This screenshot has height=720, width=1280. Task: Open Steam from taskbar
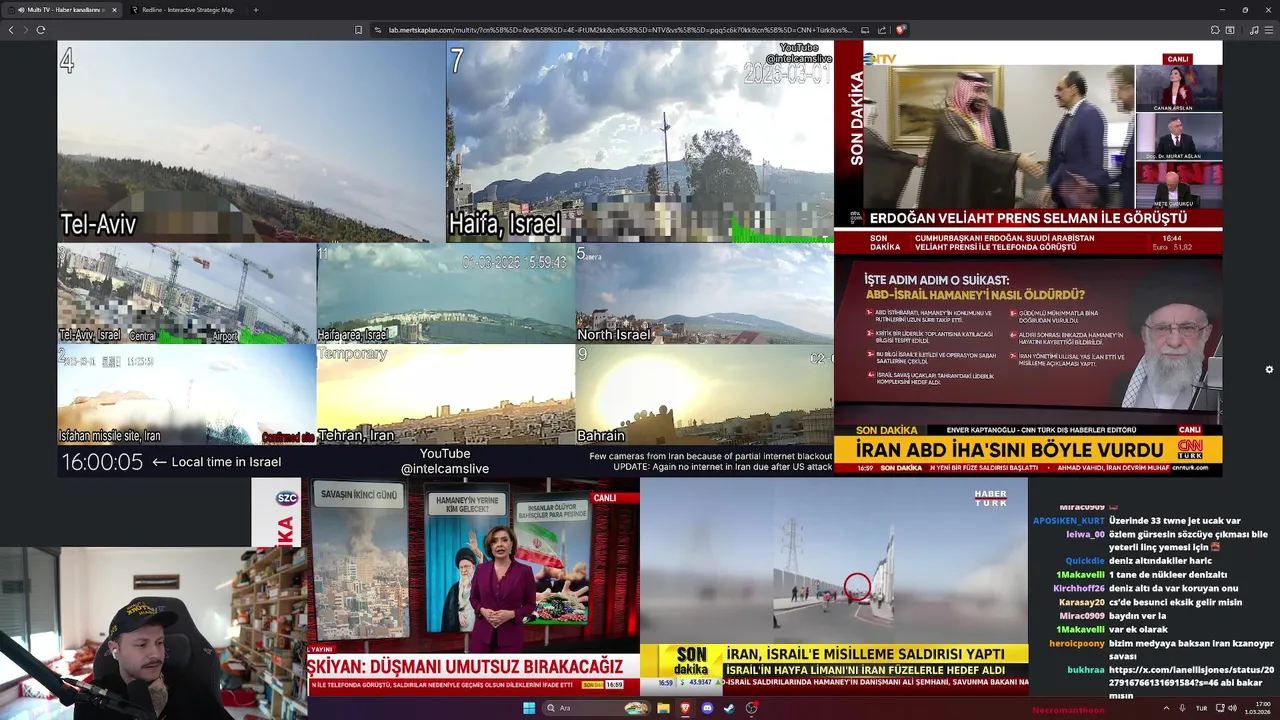pyautogui.click(x=729, y=708)
